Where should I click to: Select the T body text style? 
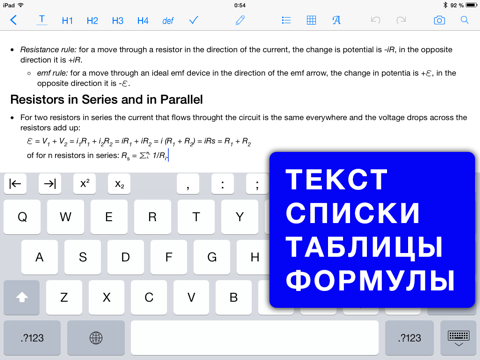(x=42, y=20)
